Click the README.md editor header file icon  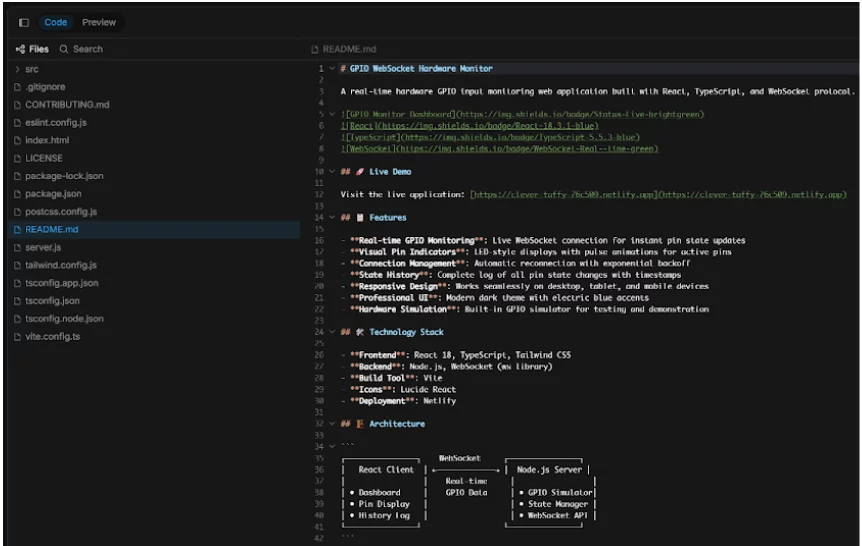(314, 49)
